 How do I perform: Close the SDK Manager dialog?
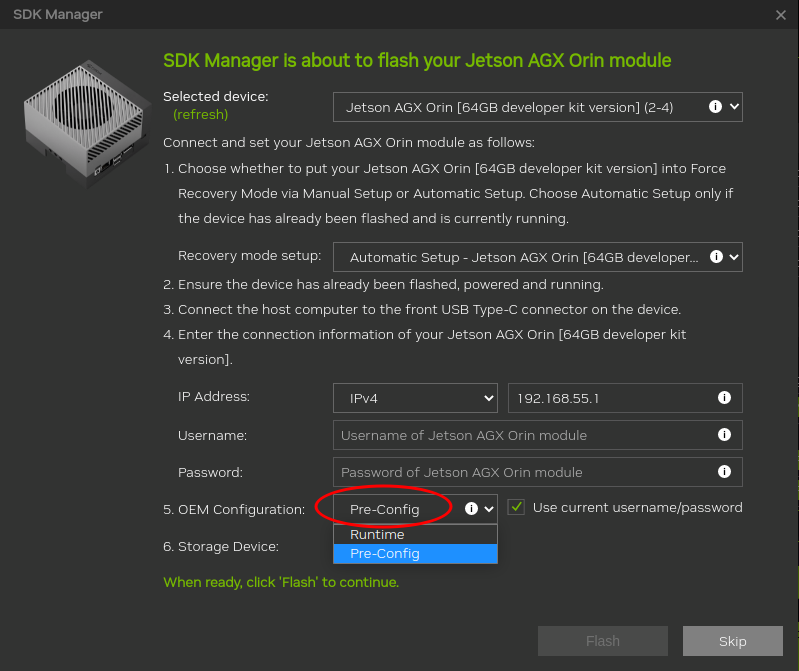tap(781, 15)
